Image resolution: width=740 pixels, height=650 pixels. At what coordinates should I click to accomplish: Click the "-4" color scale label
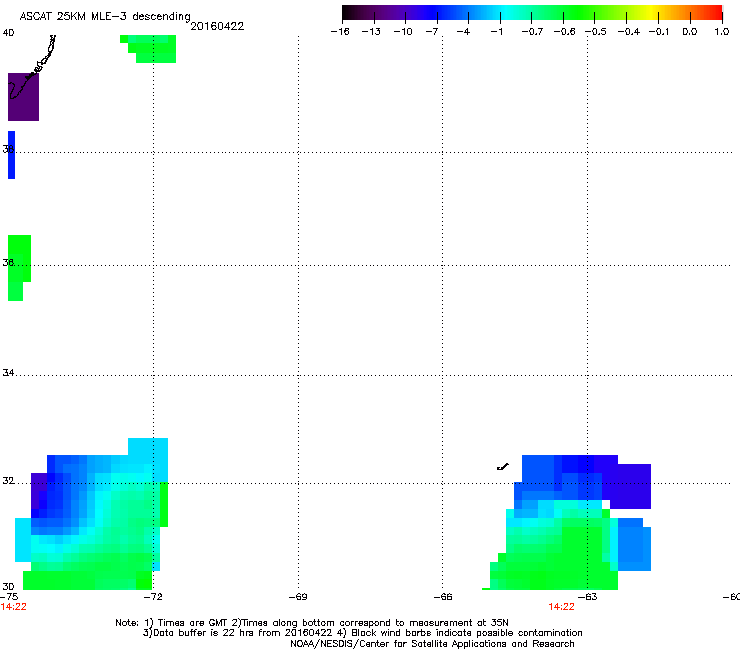(463, 32)
